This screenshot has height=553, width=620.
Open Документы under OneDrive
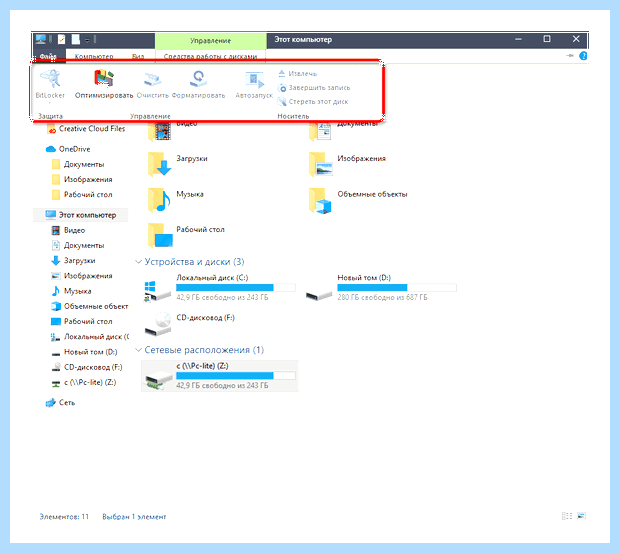tap(78, 164)
